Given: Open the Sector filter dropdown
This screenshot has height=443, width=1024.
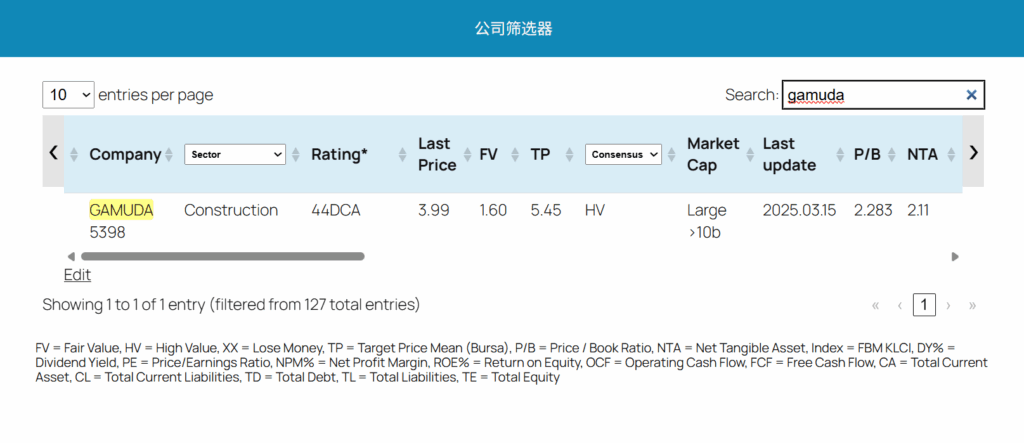Looking at the screenshot, I should pos(235,154).
